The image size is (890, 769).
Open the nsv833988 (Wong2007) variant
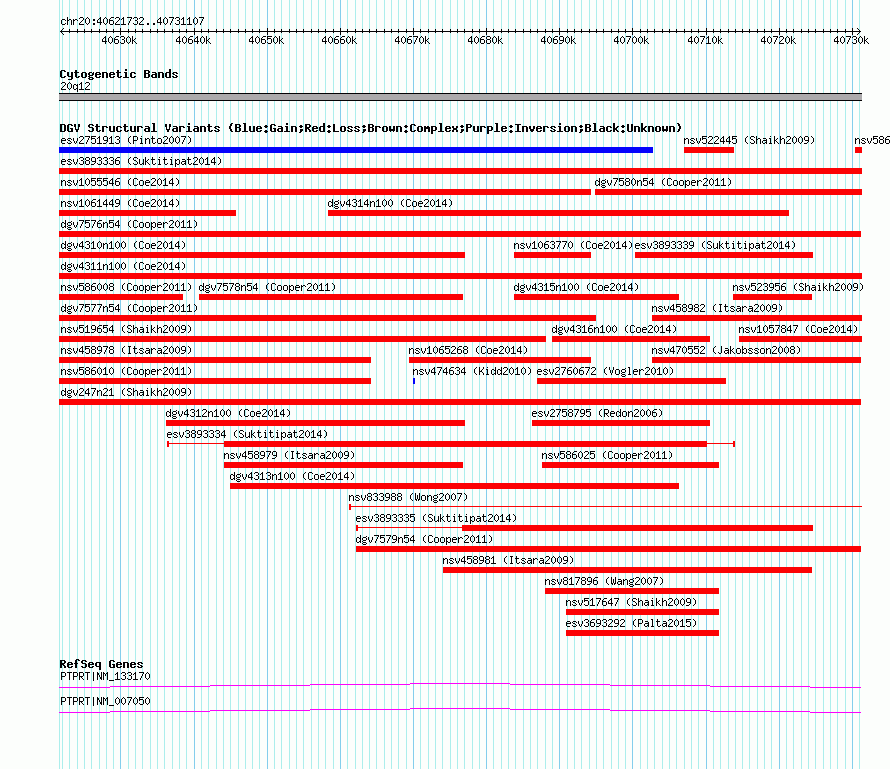pos(605,506)
